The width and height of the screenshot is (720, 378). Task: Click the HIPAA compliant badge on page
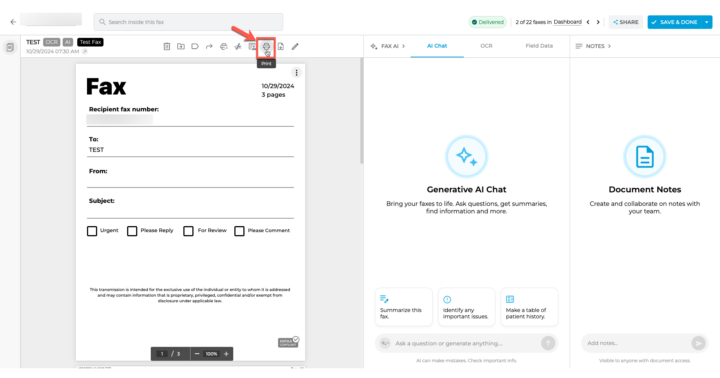288,342
